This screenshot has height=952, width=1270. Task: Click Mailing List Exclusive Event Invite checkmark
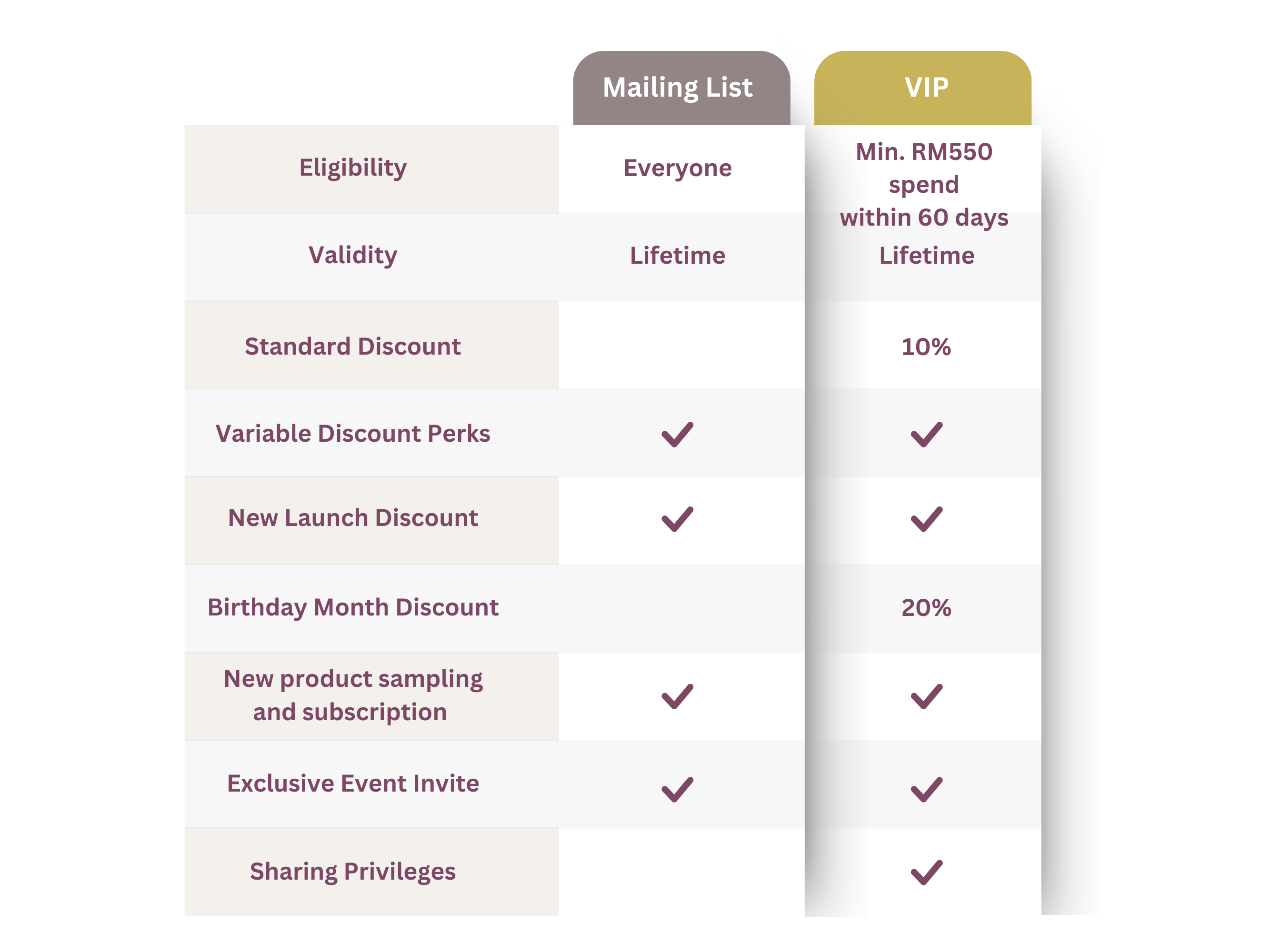(678, 789)
